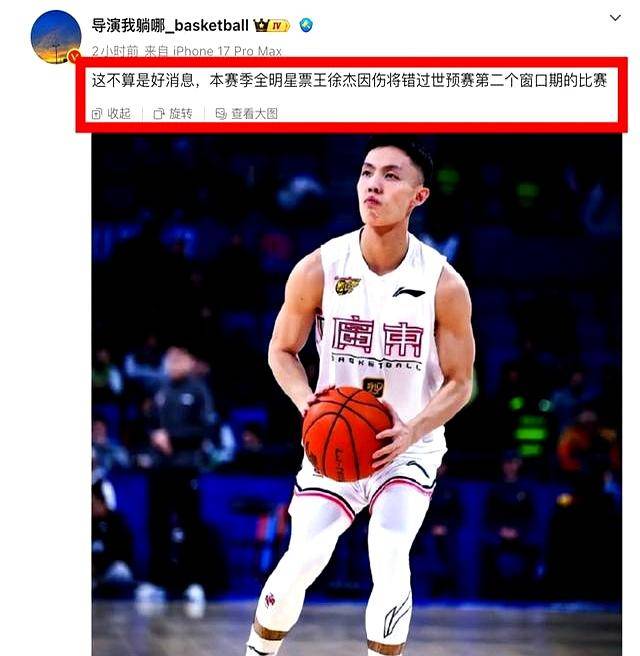Click the 来自 iPhone 17 Pro Max source

(x=213, y=51)
